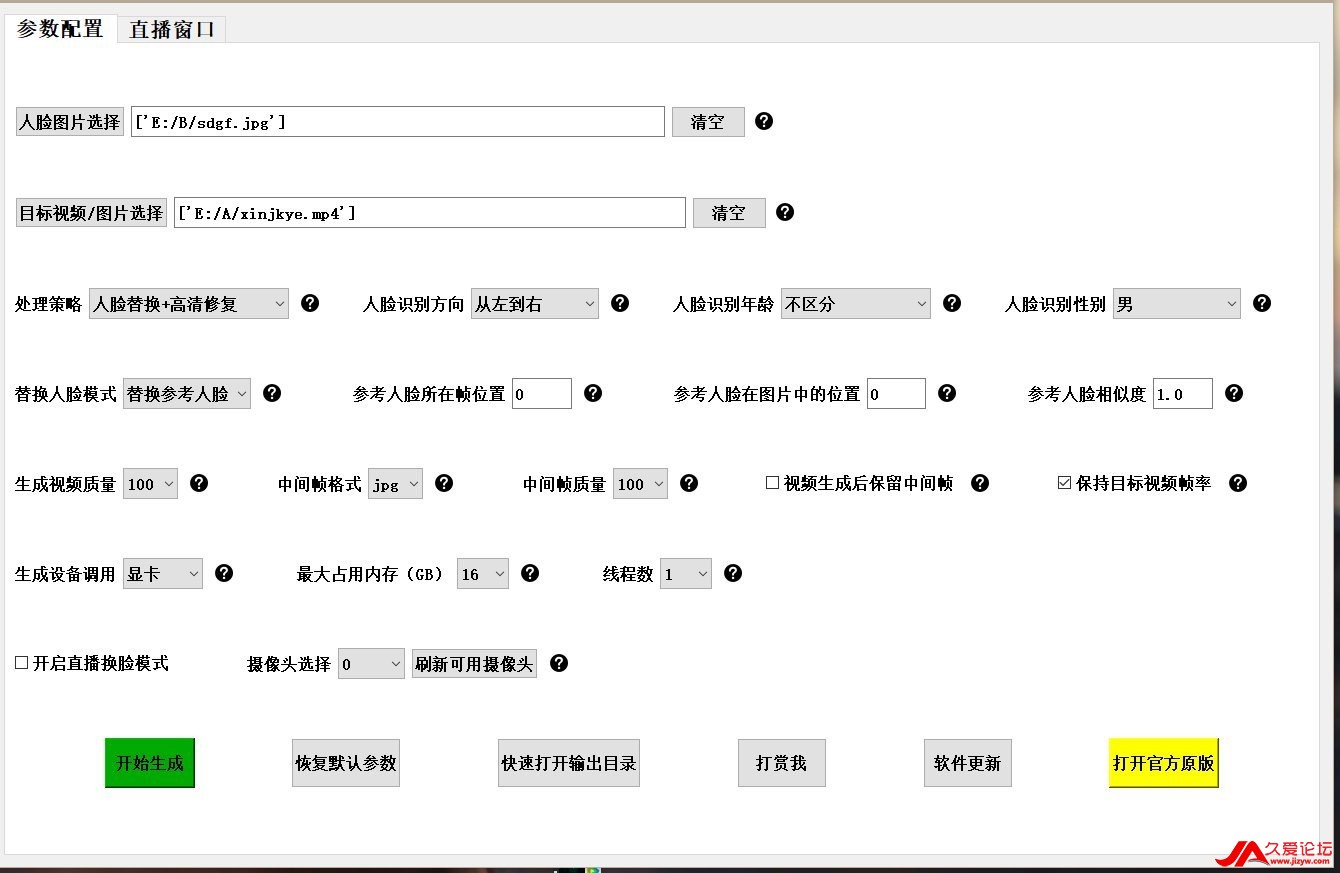Screen dimensions: 1340x873
Task: Show help for 中间帧质量 option
Action: [689, 483]
